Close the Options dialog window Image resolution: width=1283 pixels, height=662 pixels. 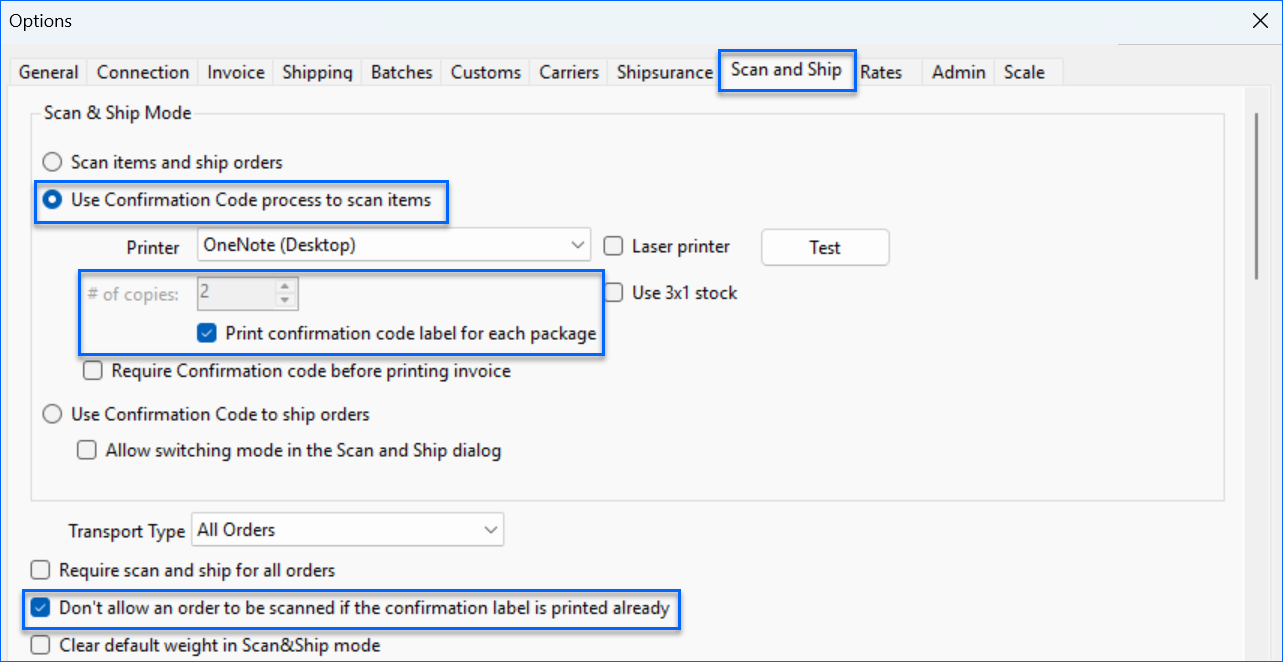(x=1258, y=21)
